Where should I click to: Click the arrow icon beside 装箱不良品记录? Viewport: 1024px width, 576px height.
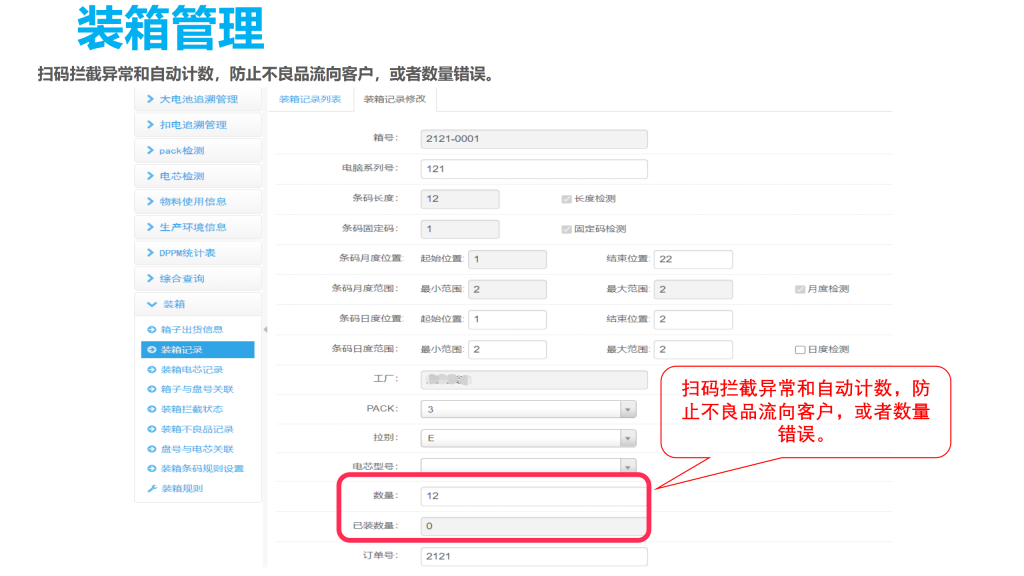click(152, 429)
